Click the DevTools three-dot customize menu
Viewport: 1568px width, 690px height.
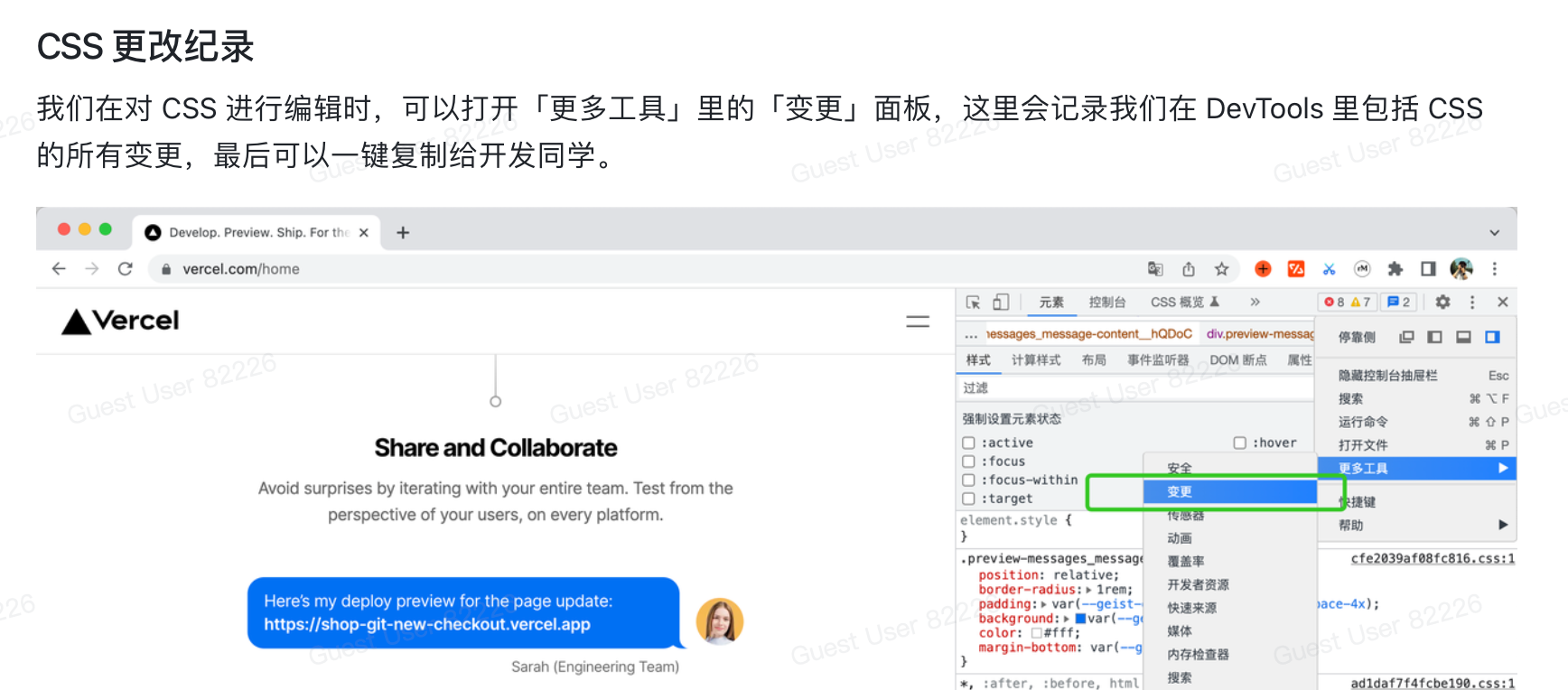pyautogui.click(x=1472, y=302)
